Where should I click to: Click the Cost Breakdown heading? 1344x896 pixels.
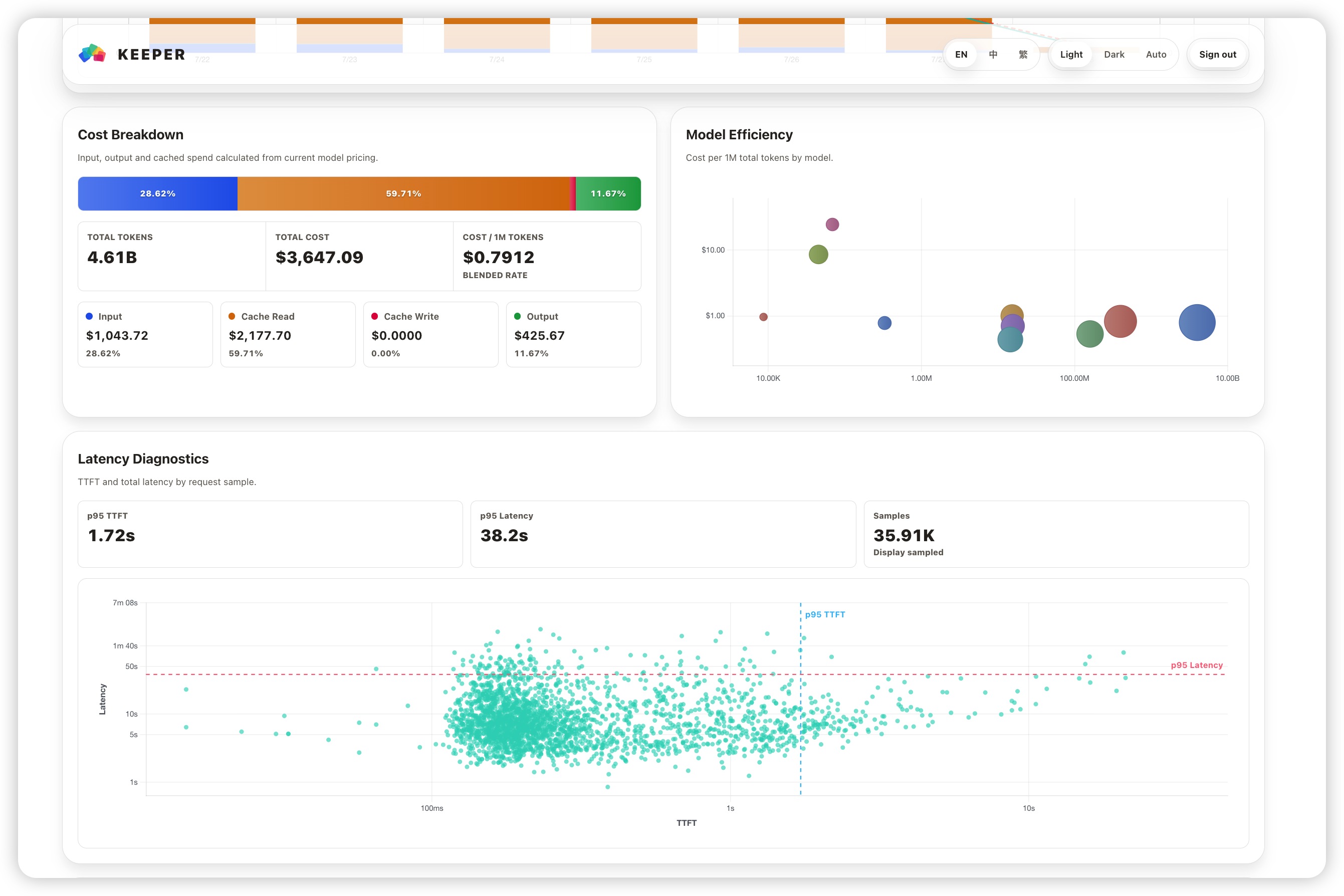point(131,135)
